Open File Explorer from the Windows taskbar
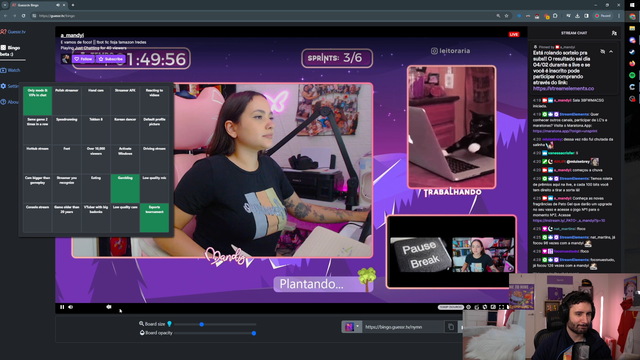 click(632, 28)
